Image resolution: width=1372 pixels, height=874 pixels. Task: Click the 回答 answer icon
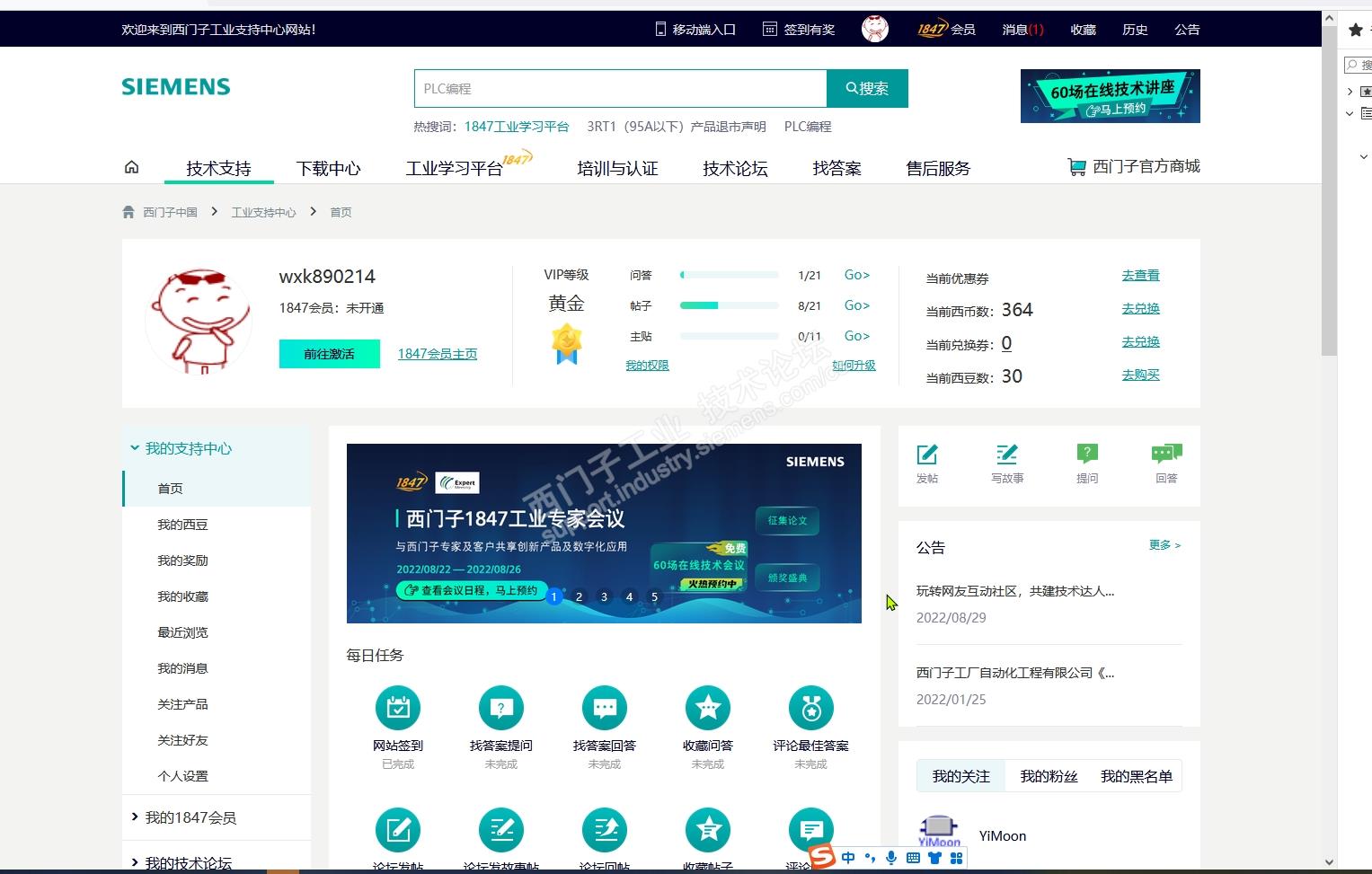(1166, 455)
